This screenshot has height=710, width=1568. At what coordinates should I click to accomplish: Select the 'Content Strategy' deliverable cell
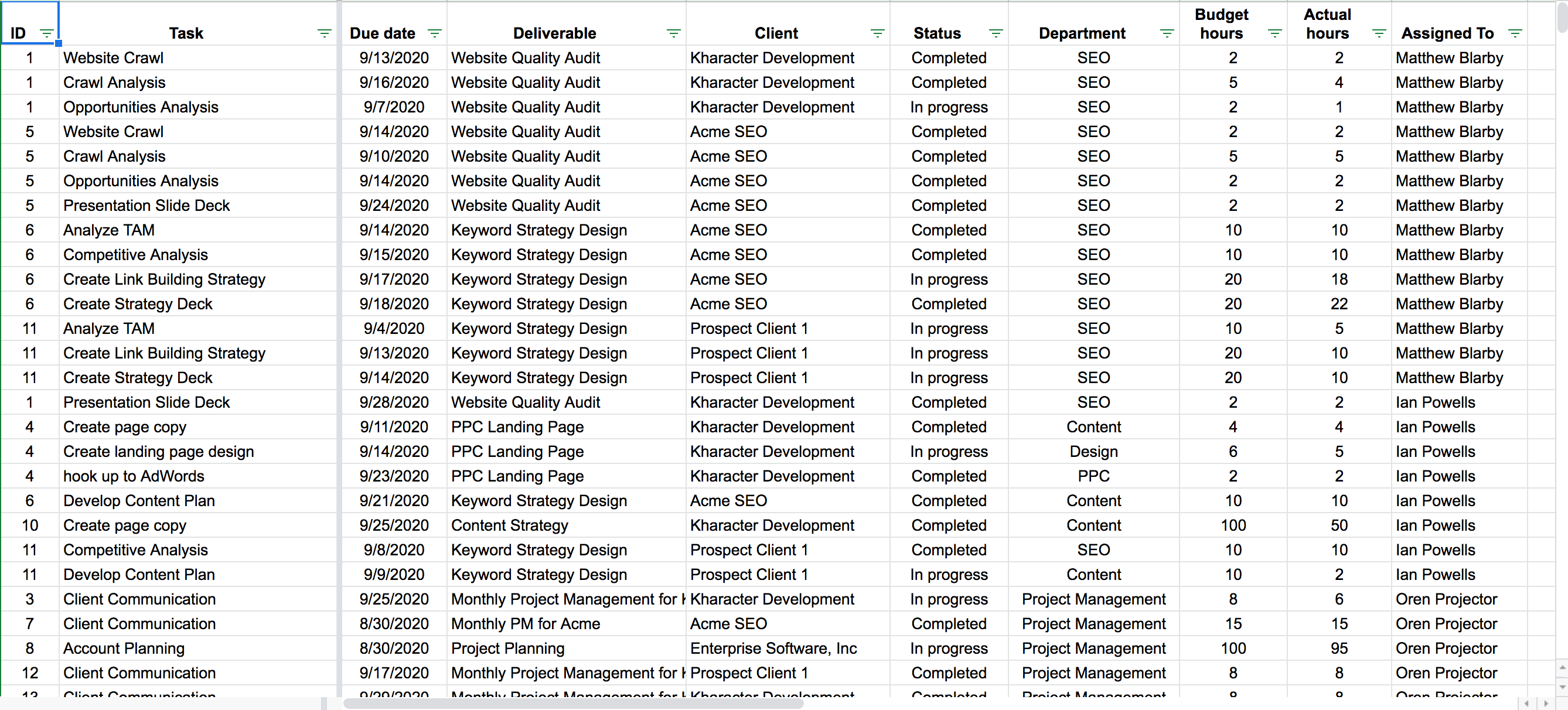(x=566, y=525)
